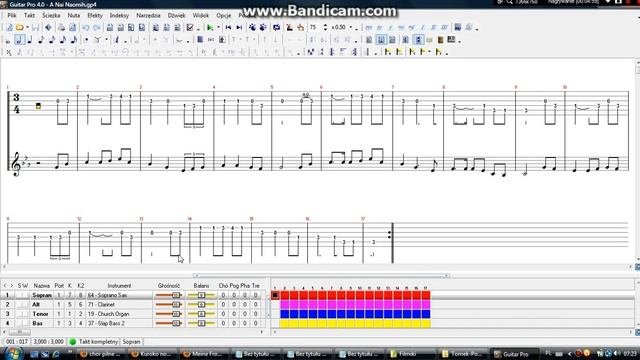
Task: Adjust the tempo 75 stepper arrows
Action: coord(325,27)
